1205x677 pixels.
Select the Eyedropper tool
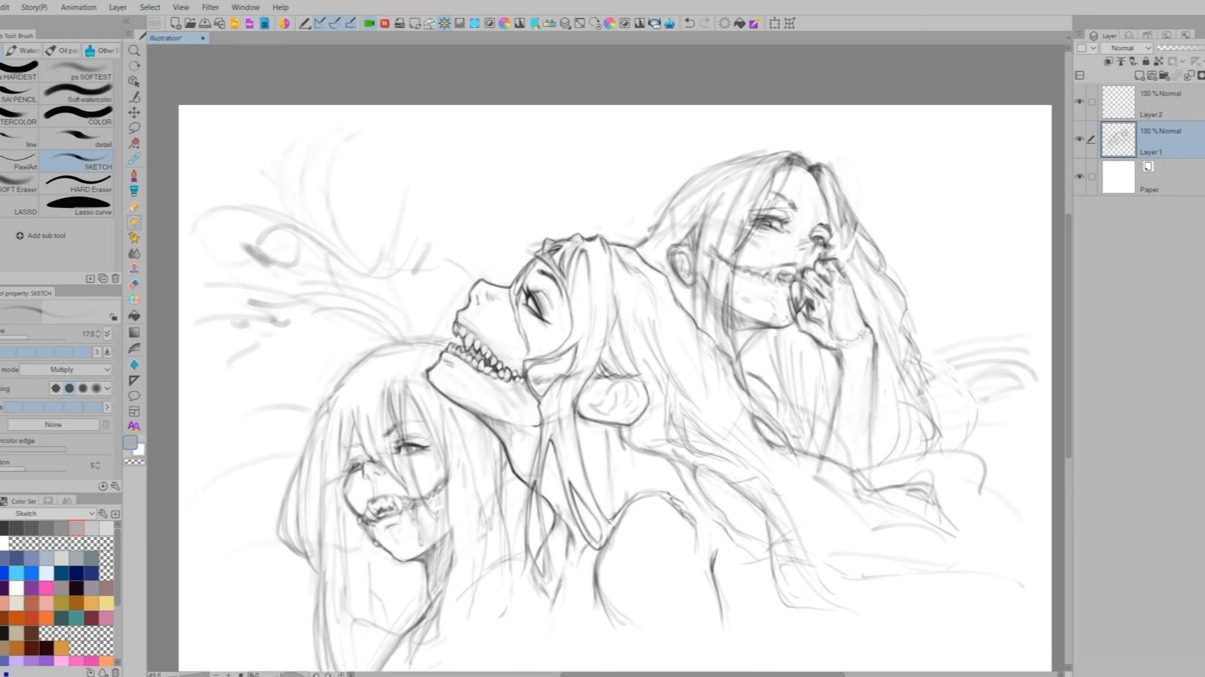134,159
